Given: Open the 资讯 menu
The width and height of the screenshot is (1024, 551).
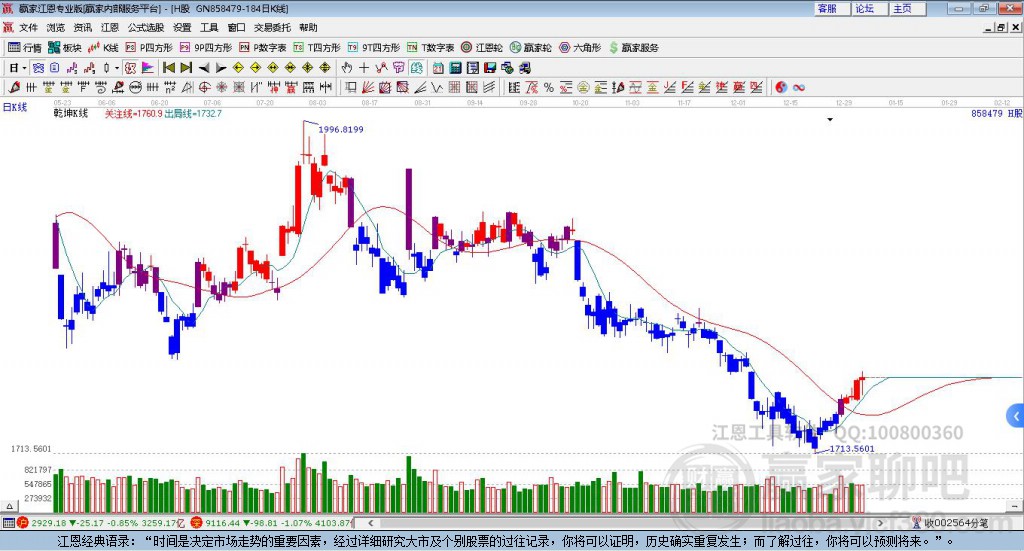Looking at the screenshot, I should pyautogui.click(x=82, y=27).
